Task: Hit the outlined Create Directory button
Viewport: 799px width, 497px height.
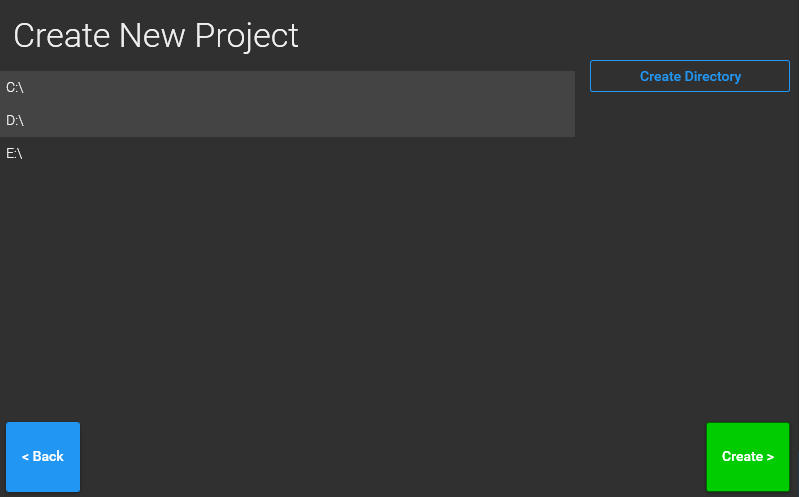Action: (x=690, y=77)
